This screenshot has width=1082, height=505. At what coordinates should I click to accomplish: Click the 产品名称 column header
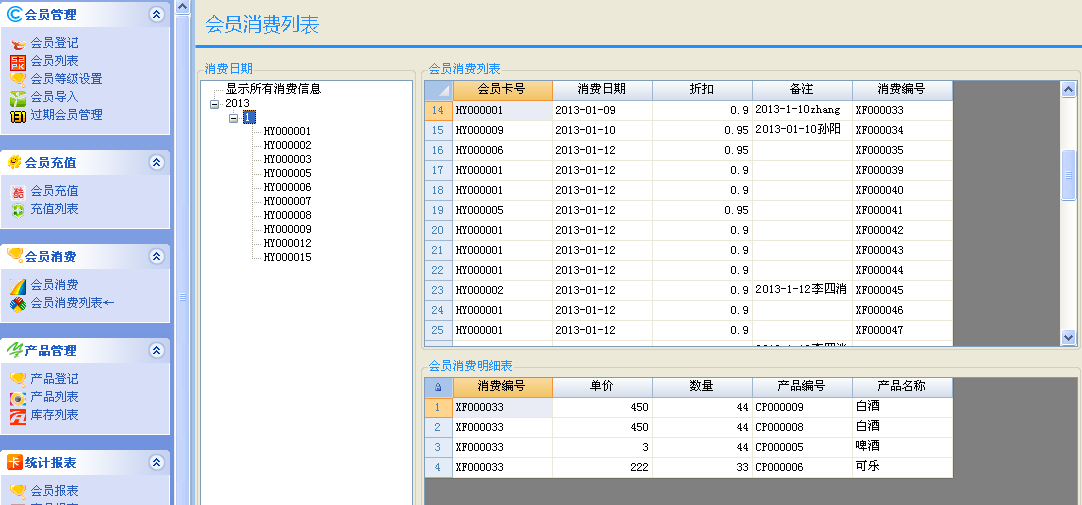coord(901,386)
